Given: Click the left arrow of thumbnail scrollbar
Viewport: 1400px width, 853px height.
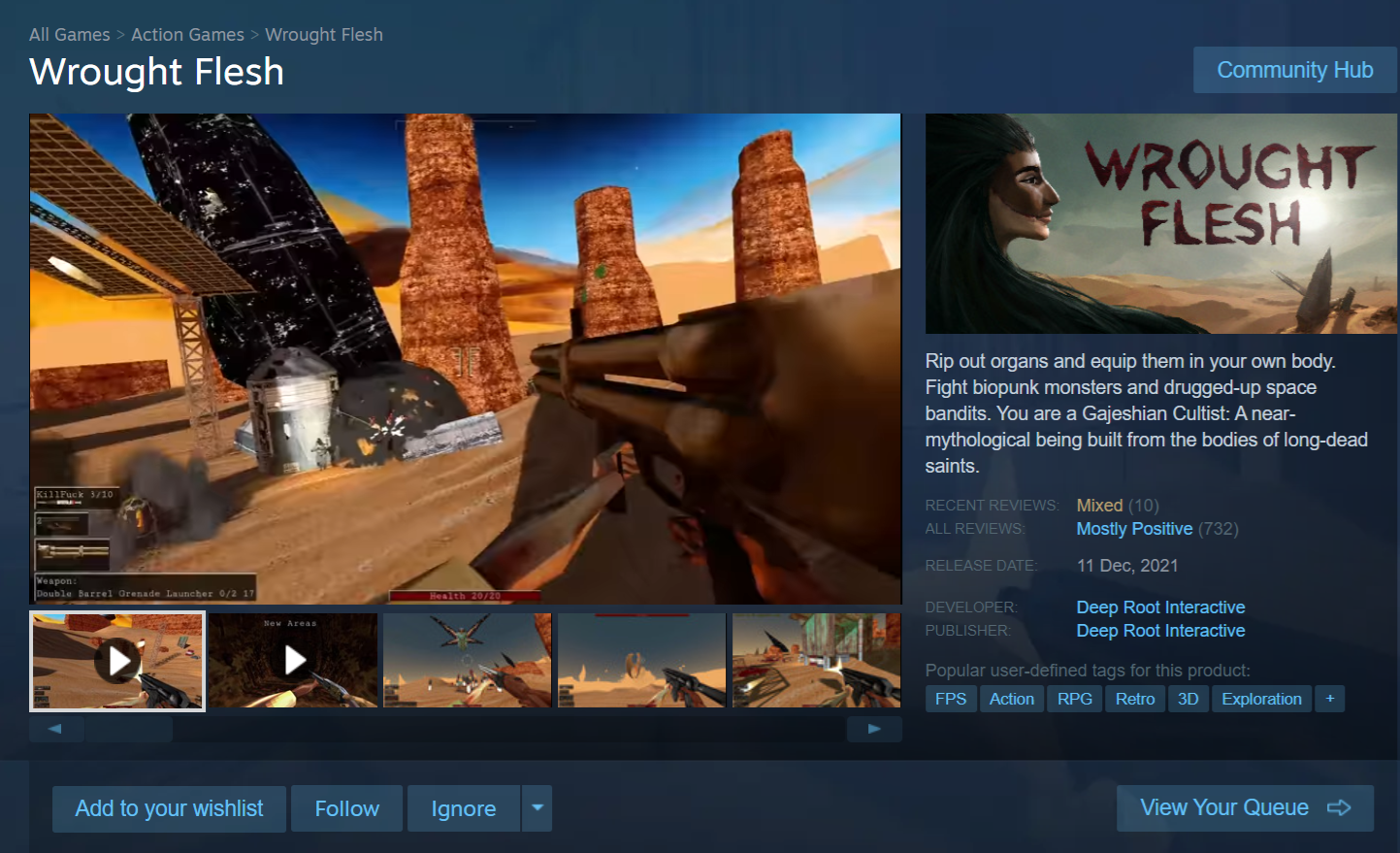Looking at the screenshot, I should [x=55, y=729].
